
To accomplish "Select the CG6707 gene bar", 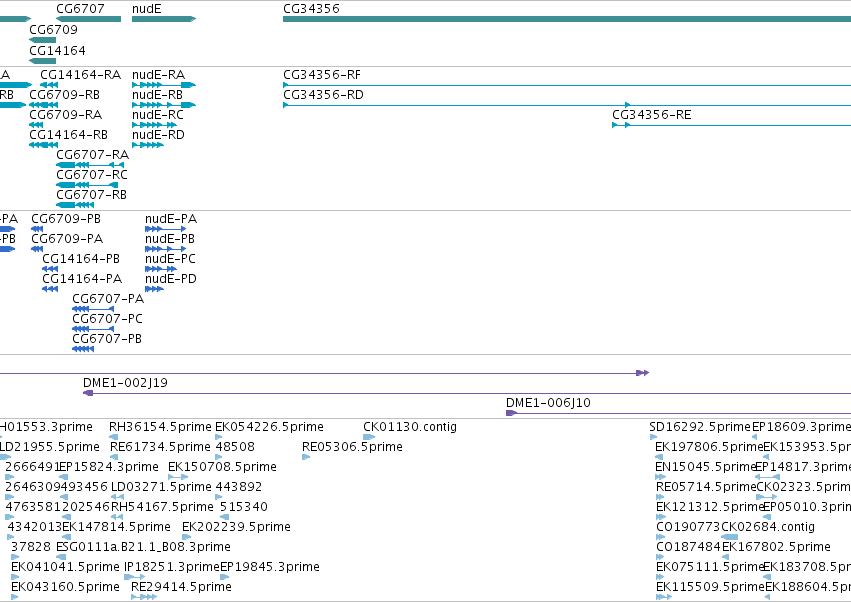I will tap(88, 19).
